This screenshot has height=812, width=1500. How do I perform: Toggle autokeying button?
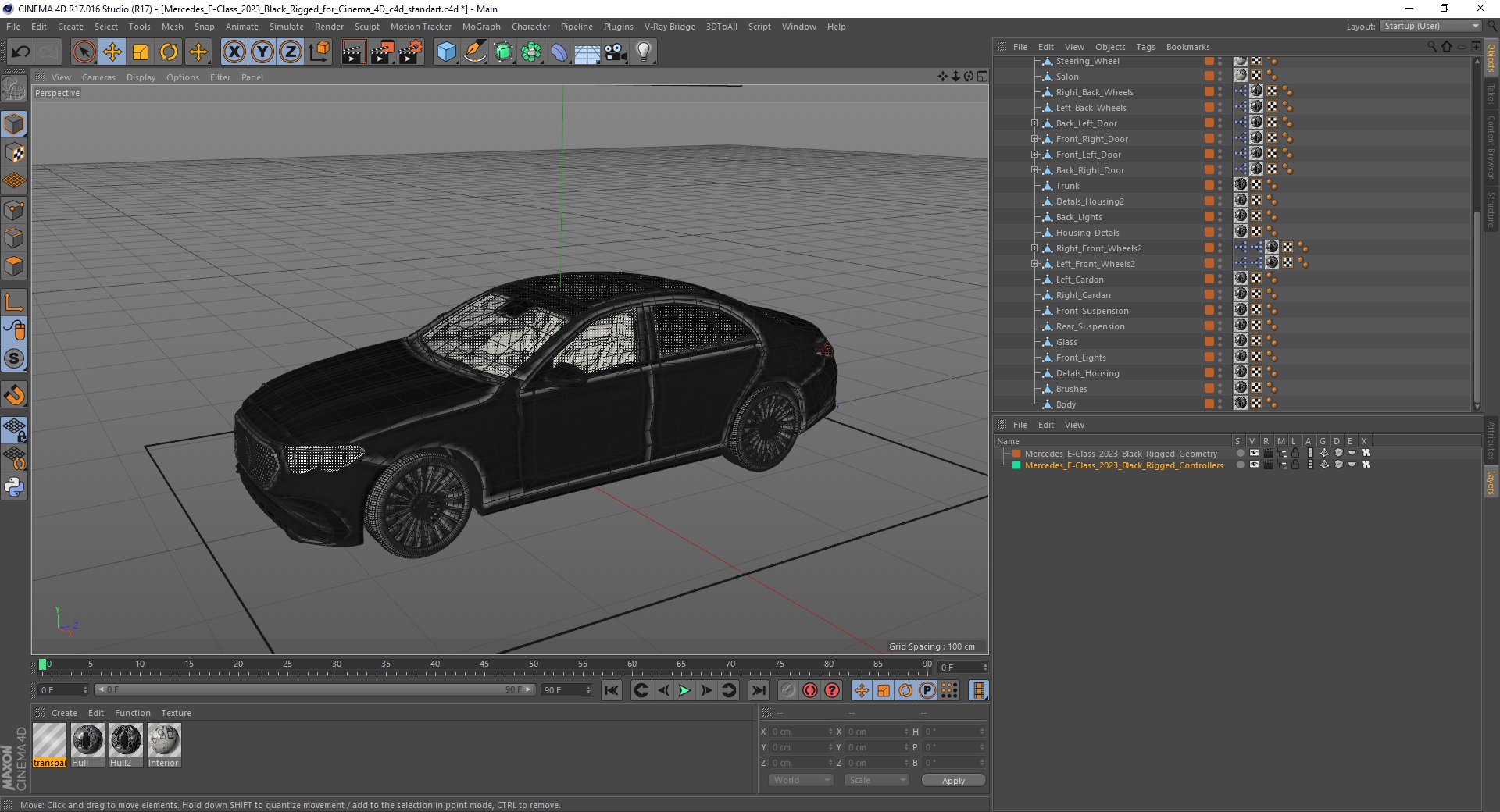[810, 690]
